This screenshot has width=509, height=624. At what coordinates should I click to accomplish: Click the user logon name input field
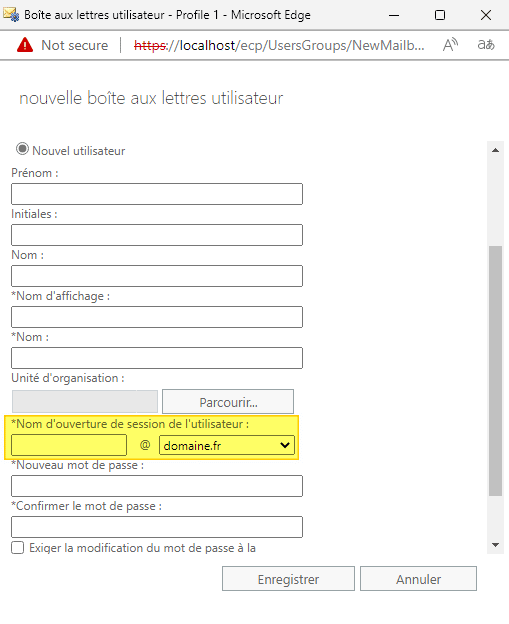[x=69, y=445]
